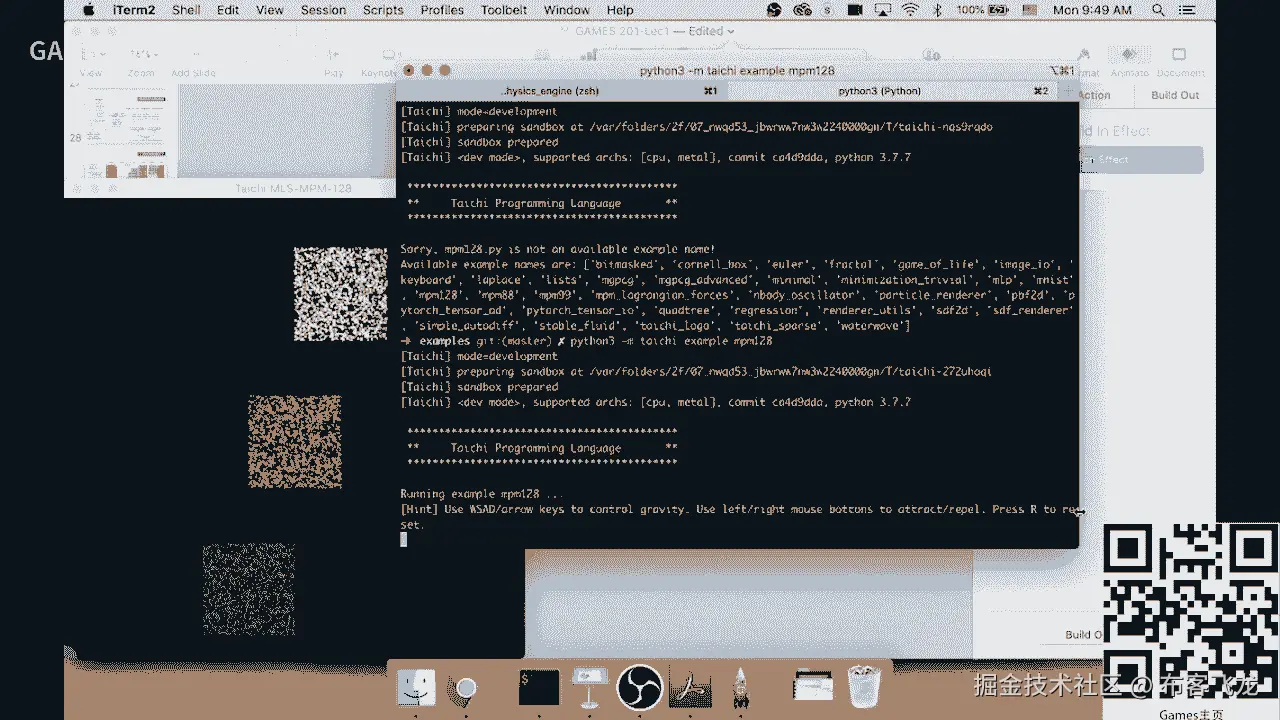Click the Keynote View toolbar button
The image size is (1280, 720).
pyautogui.click(x=91, y=60)
